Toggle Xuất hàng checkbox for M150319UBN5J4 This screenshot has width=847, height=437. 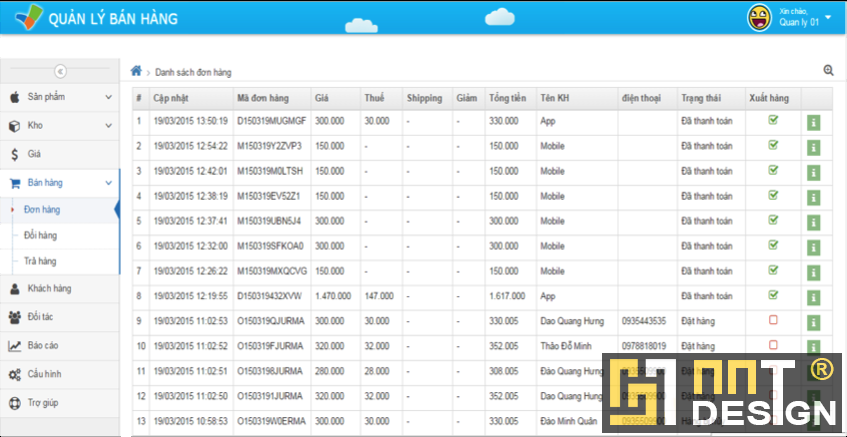[773, 219]
